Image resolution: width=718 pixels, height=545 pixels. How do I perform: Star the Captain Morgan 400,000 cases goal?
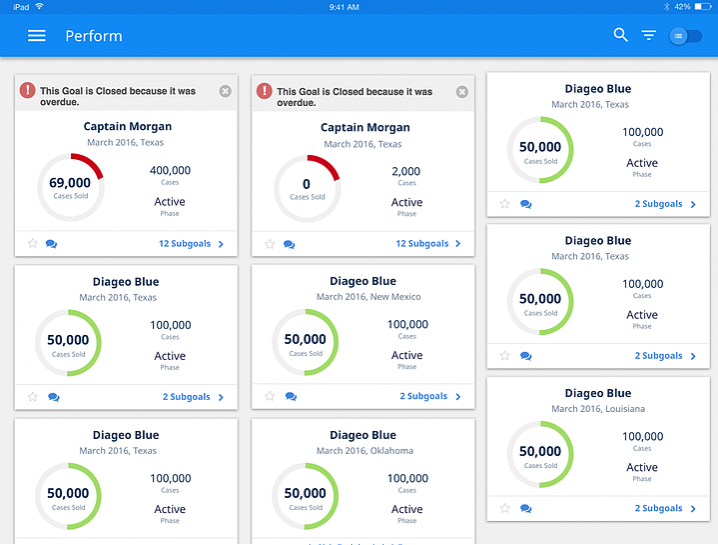[x=33, y=243]
